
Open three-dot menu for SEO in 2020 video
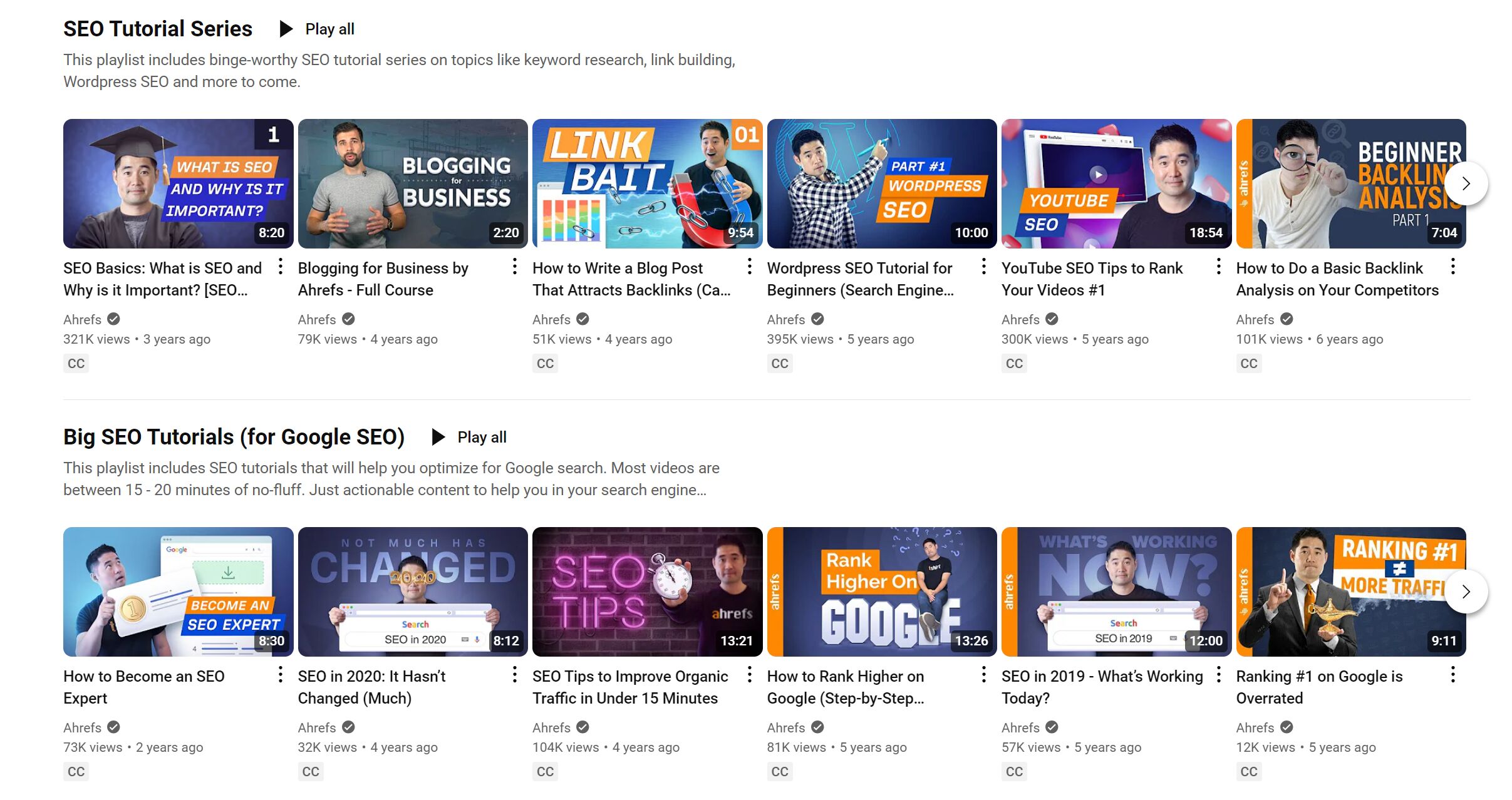coord(515,675)
